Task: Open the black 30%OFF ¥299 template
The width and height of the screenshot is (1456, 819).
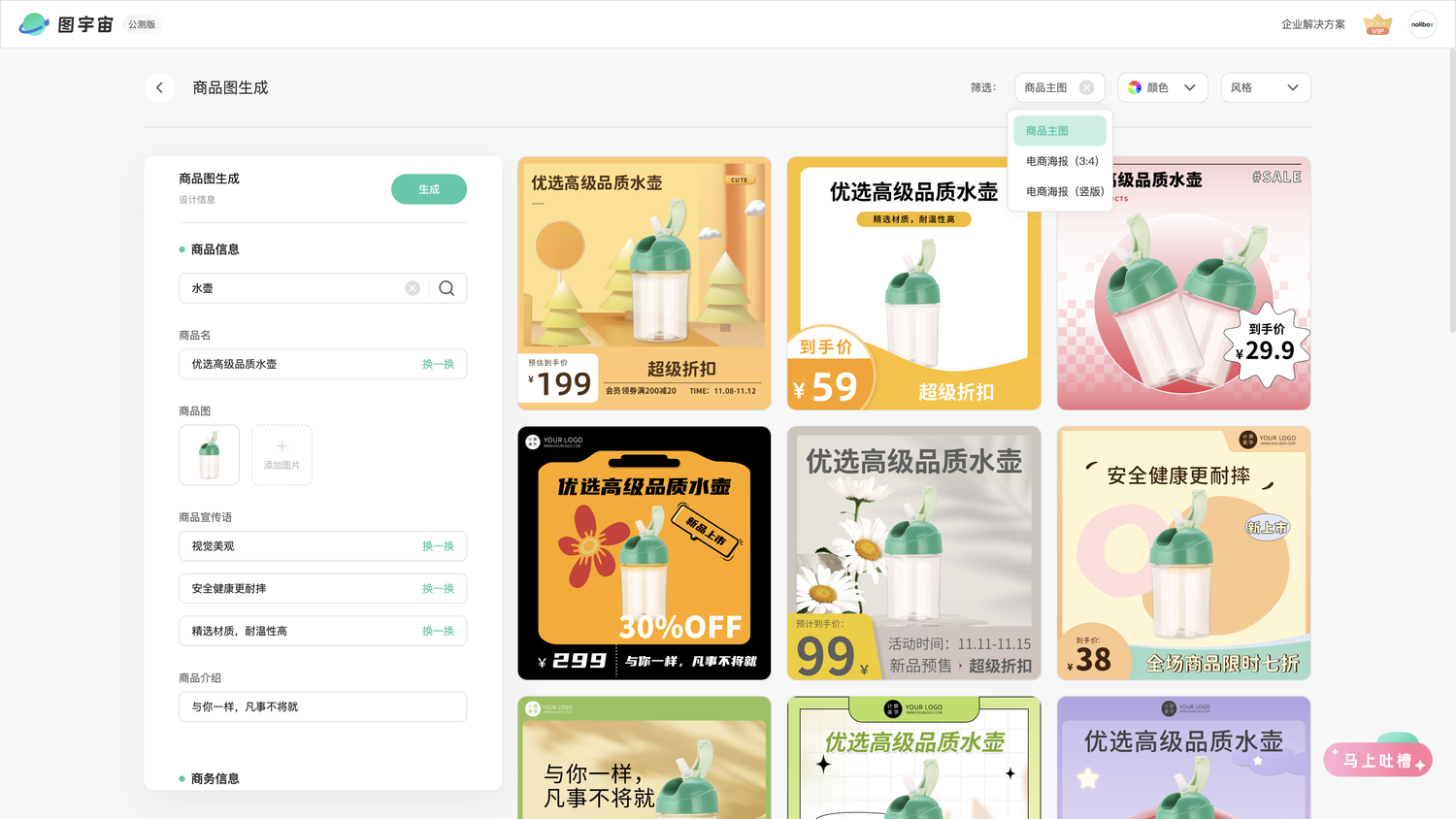Action: (645, 553)
